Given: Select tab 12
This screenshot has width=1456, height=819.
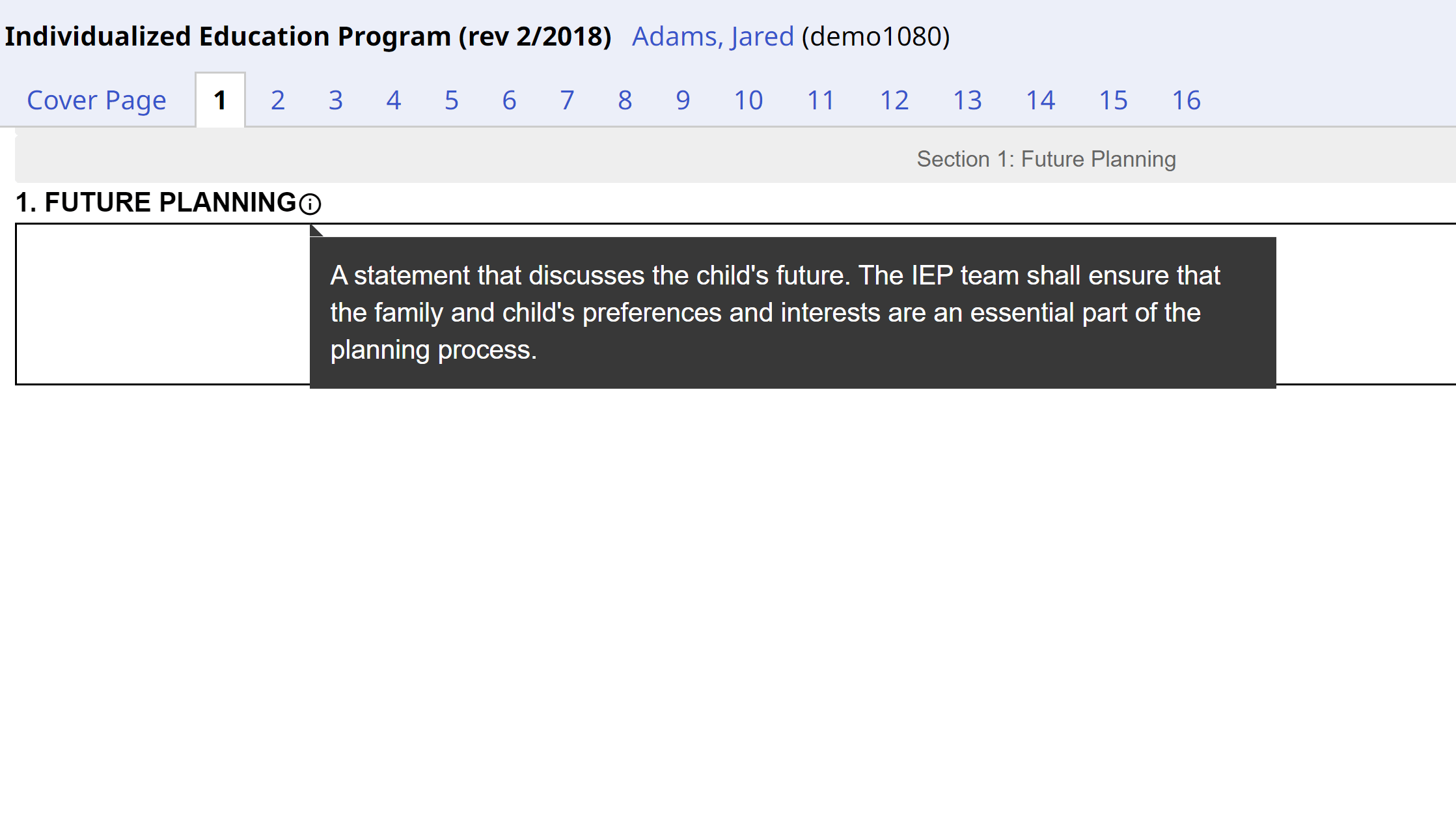Looking at the screenshot, I should point(894,100).
